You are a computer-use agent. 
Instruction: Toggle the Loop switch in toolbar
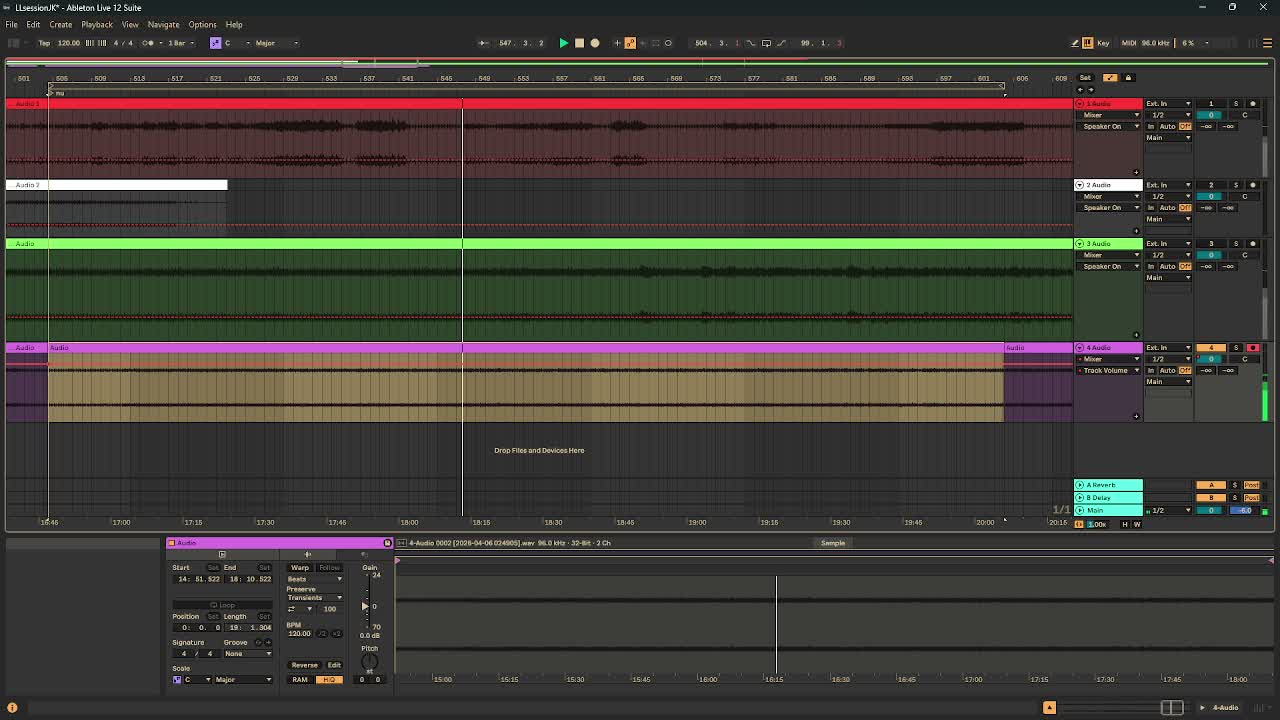tap(766, 43)
